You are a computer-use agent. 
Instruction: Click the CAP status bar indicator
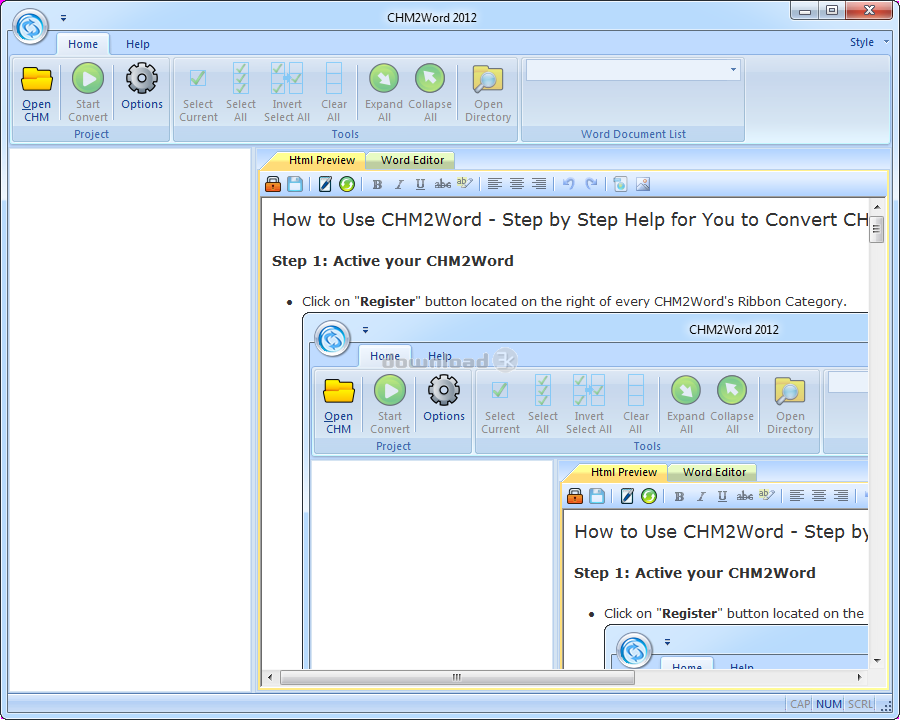point(800,704)
